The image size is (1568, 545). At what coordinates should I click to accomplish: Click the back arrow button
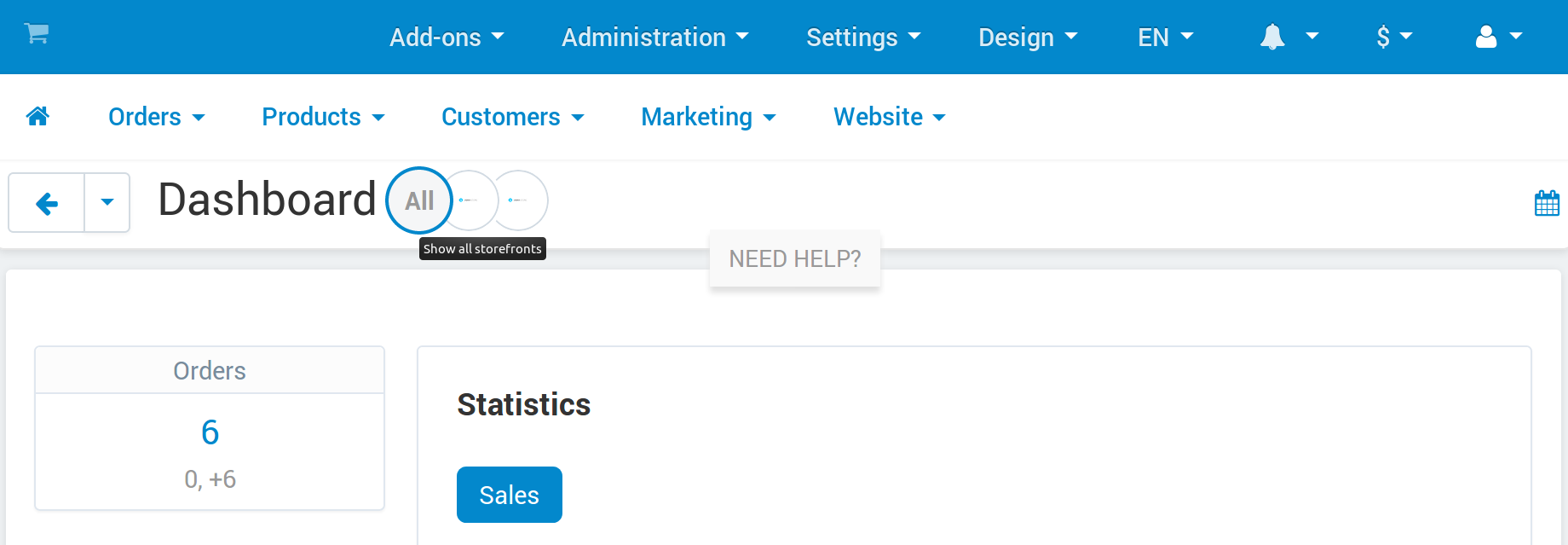pos(47,203)
